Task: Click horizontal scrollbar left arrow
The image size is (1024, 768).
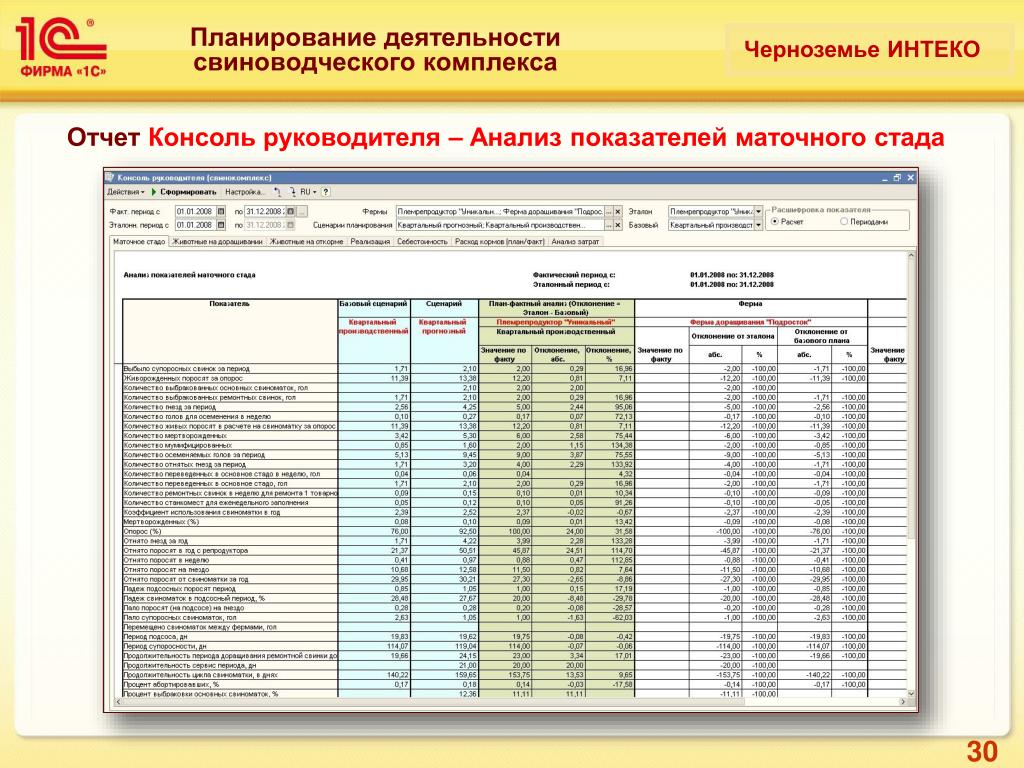Action: pyautogui.click(x=118, y=702)
